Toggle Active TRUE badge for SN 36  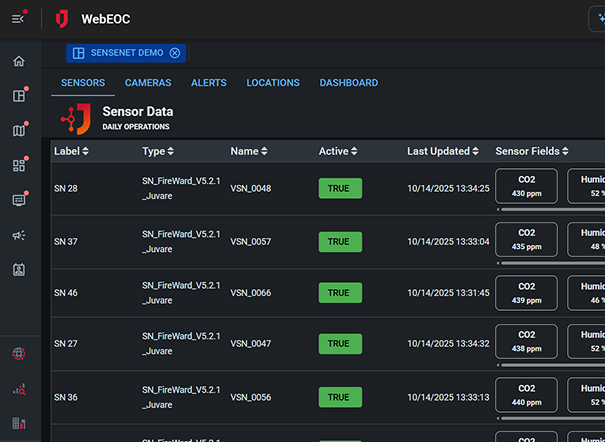pos(340,397)
